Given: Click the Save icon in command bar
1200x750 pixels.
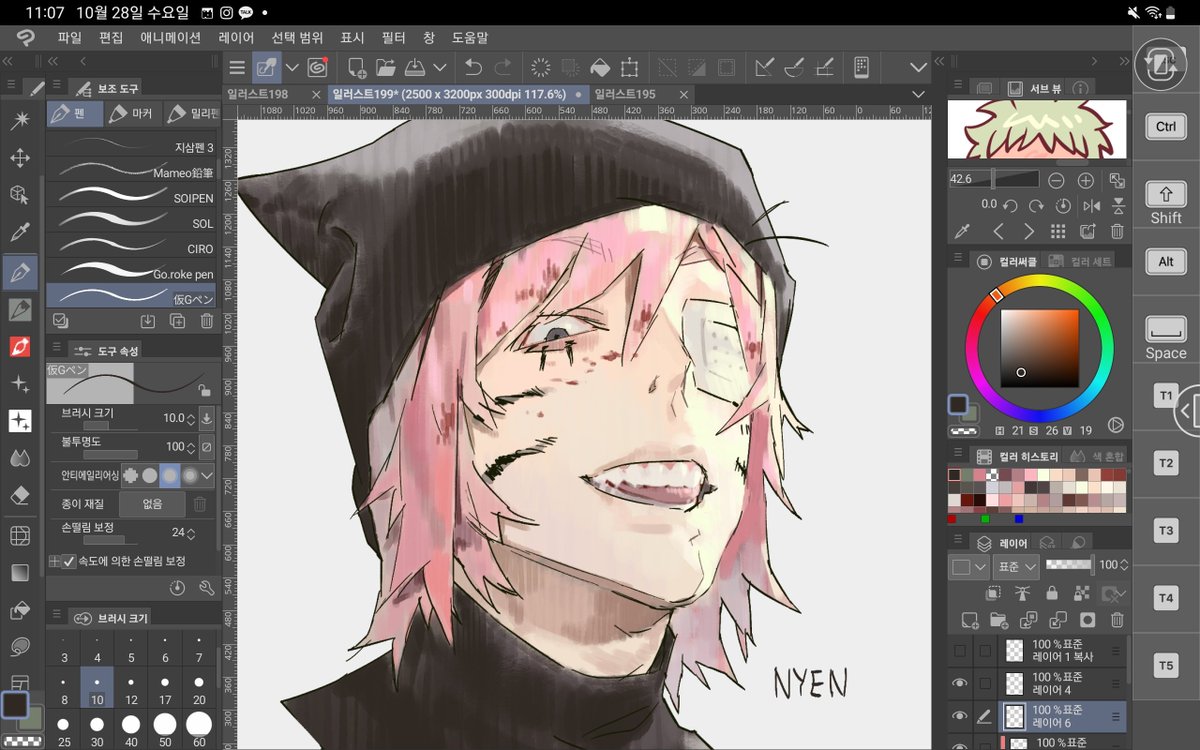Looking at the screenshot, I should [x=415, y=68].
